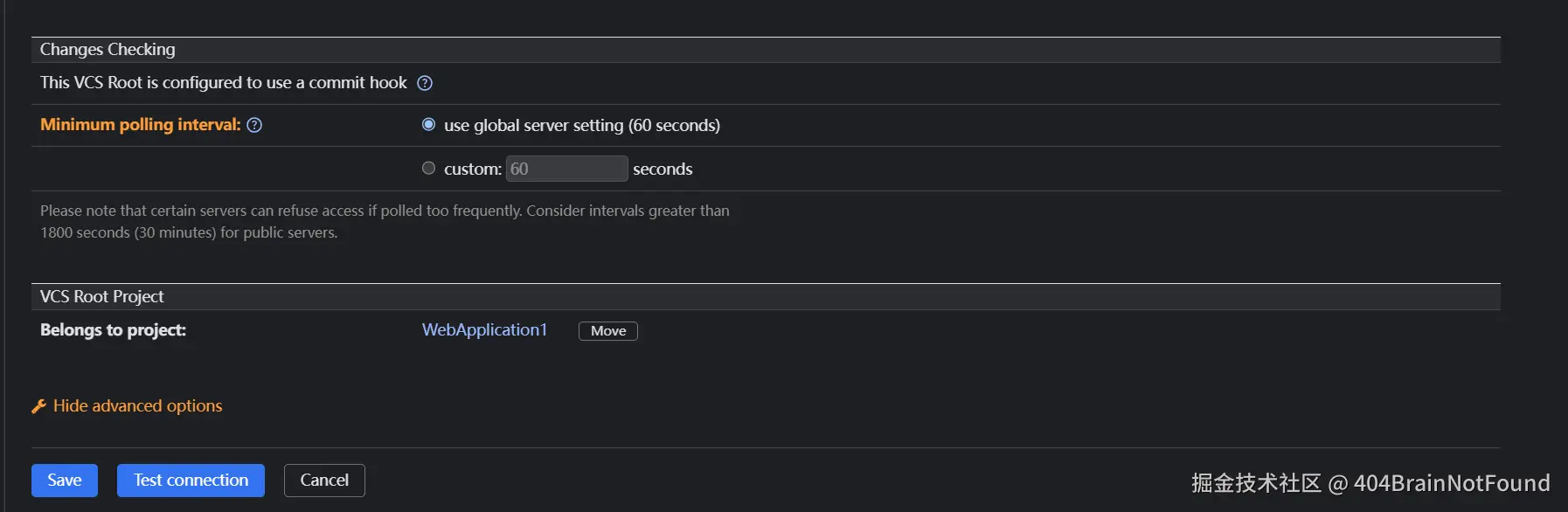Select the global server setting radio button
Viewport: 1568px width, 512px height.
(428, 124)
